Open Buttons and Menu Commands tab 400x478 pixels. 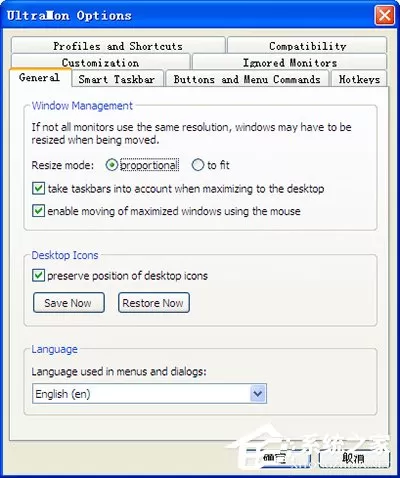(x=247, y=79)
